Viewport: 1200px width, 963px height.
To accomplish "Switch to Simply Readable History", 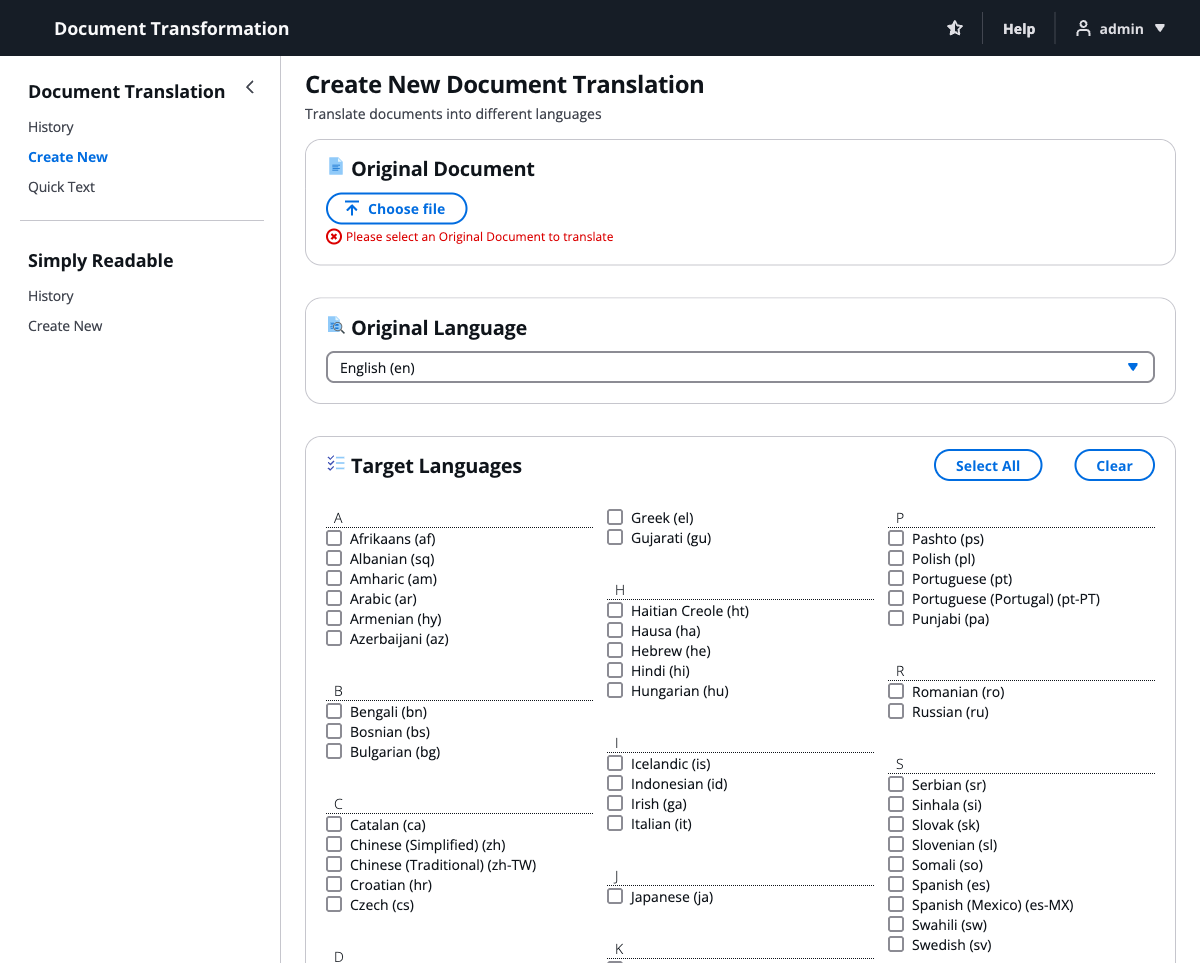I will 51,295.
